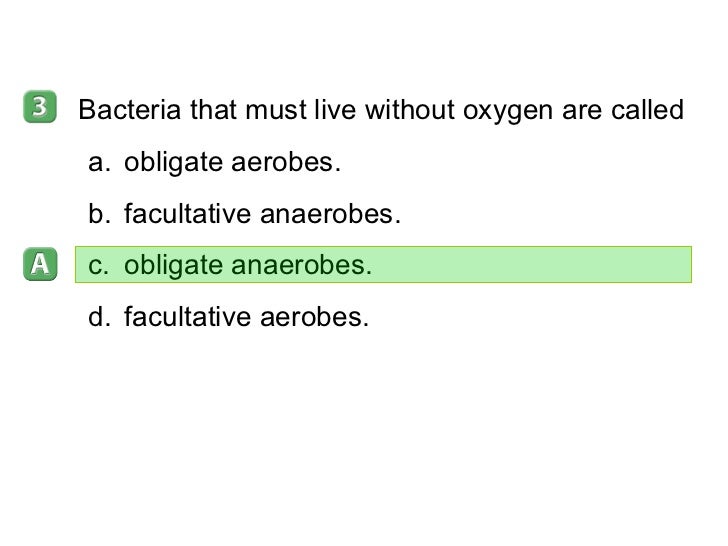Click the word facultative in option b

point(188,214)
